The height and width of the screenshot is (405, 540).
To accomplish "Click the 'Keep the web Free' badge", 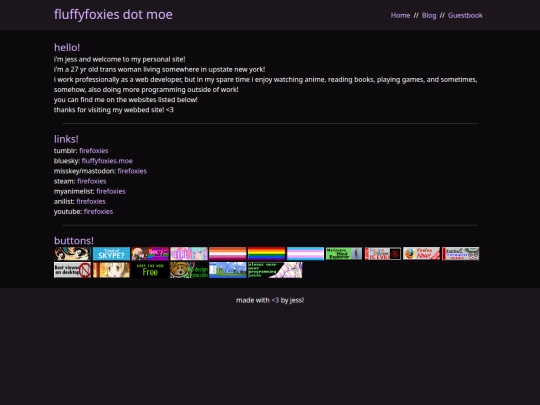I will [150, 270].
